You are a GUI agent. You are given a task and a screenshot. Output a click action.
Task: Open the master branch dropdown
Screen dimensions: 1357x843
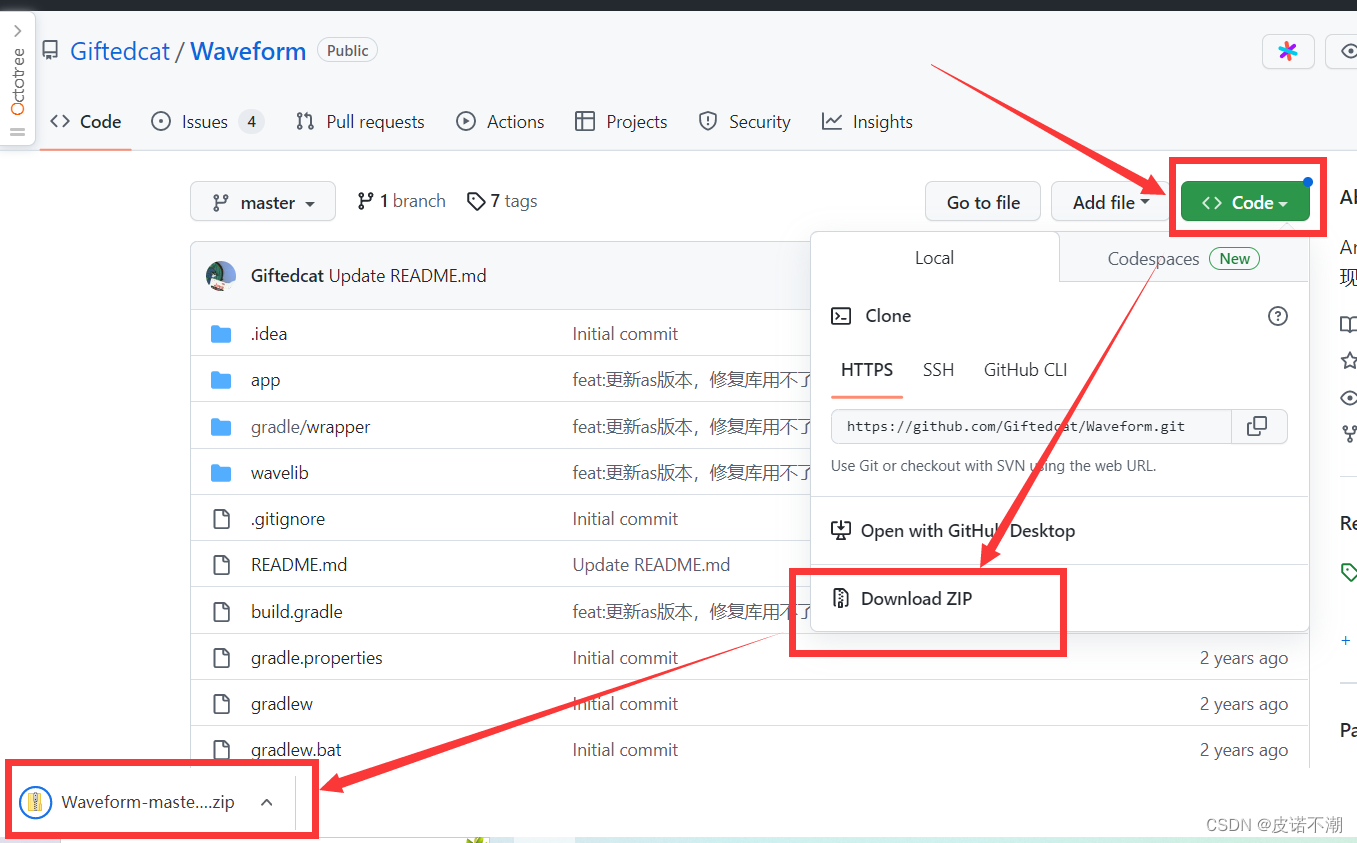(x=263, y=202)
